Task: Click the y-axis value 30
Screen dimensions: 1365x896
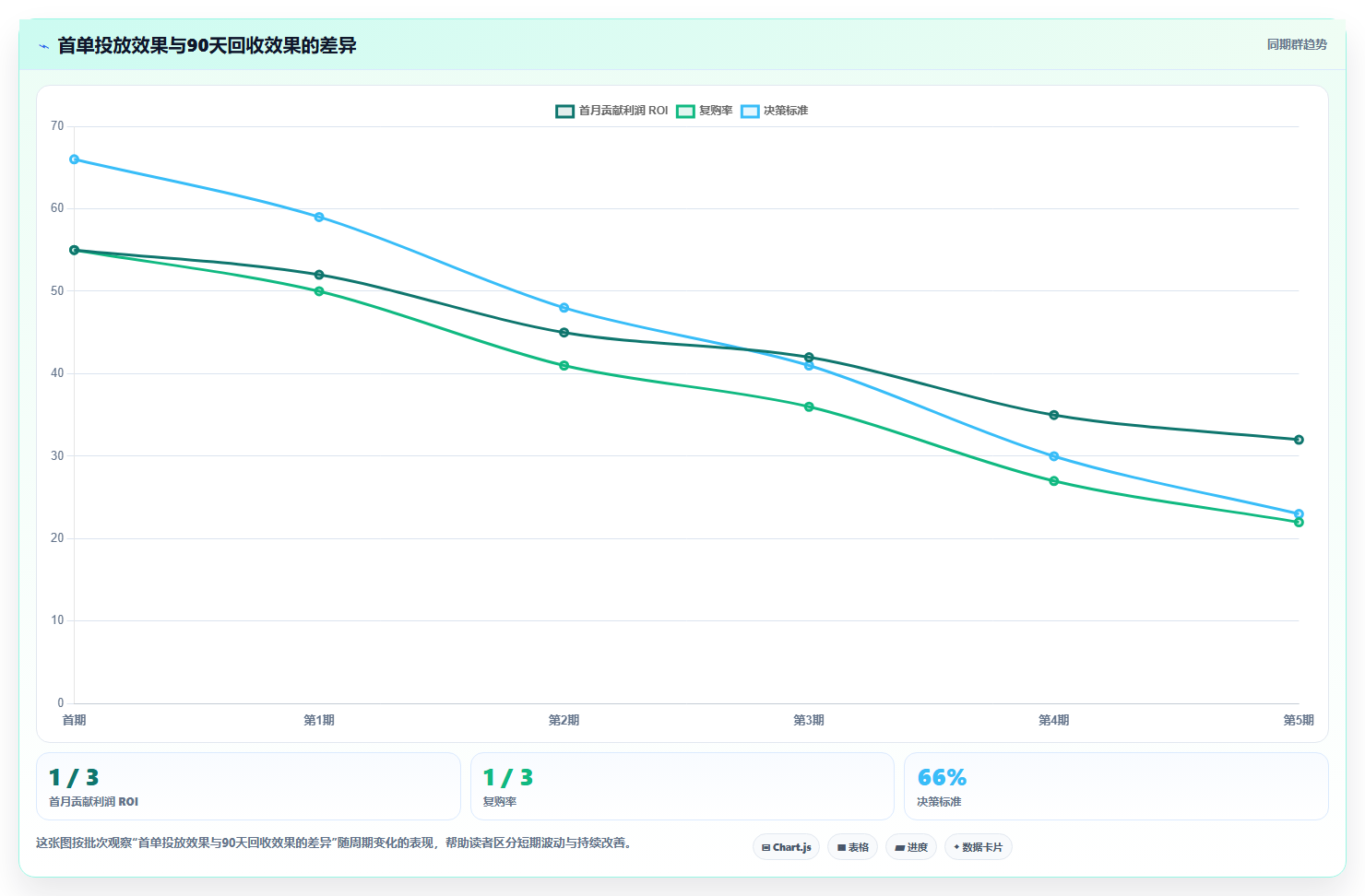Action: [57, 456]
